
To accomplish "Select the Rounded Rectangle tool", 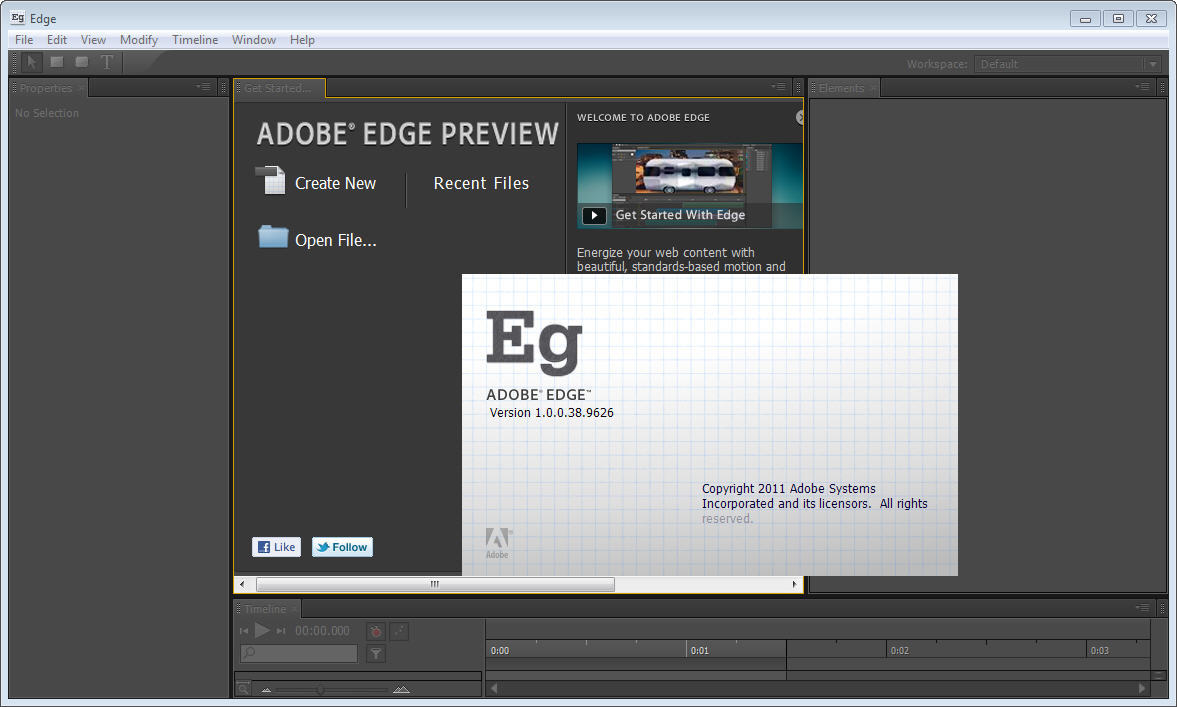I will 82,62.
